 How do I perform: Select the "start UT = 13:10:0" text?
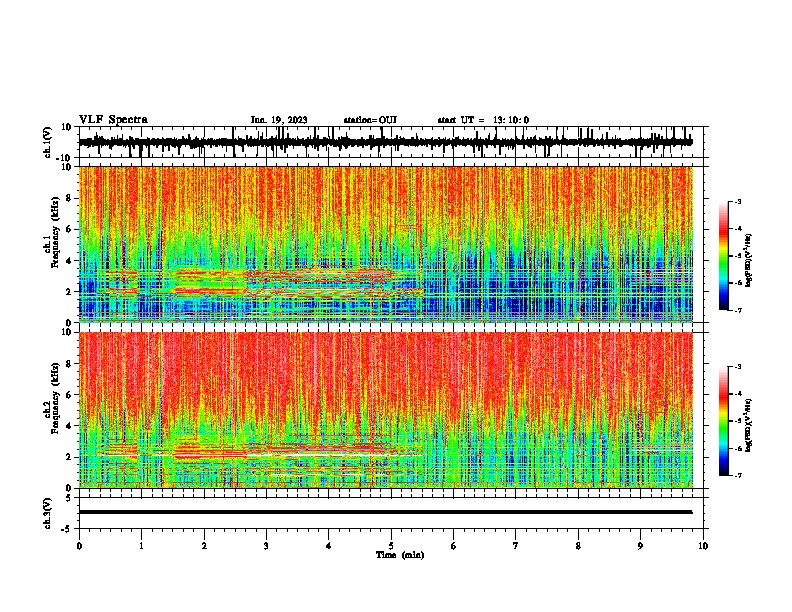483,120
